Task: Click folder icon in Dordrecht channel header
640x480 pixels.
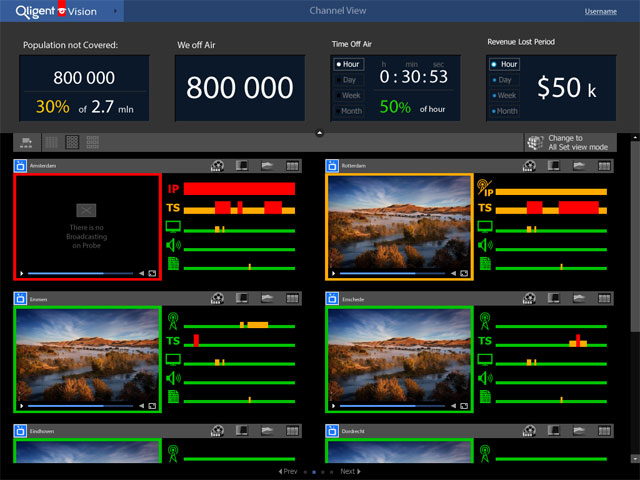Action: (579, 431)
